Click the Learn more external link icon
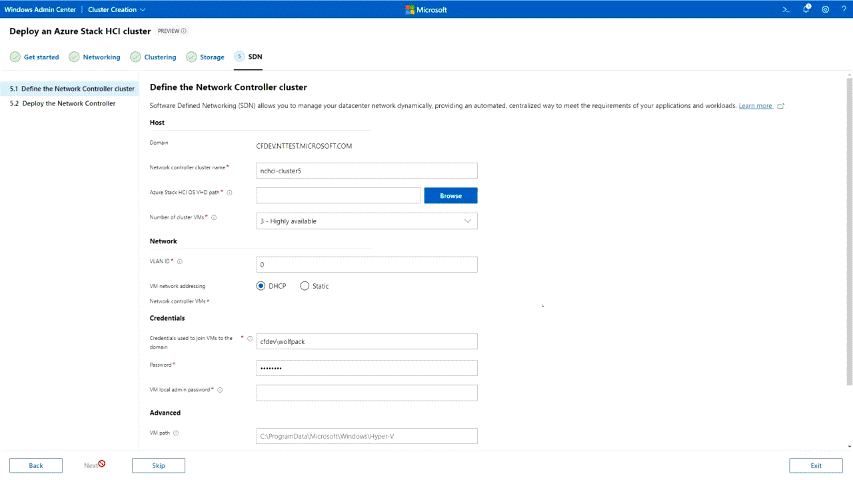853x480 pixels. coord(781,106)
